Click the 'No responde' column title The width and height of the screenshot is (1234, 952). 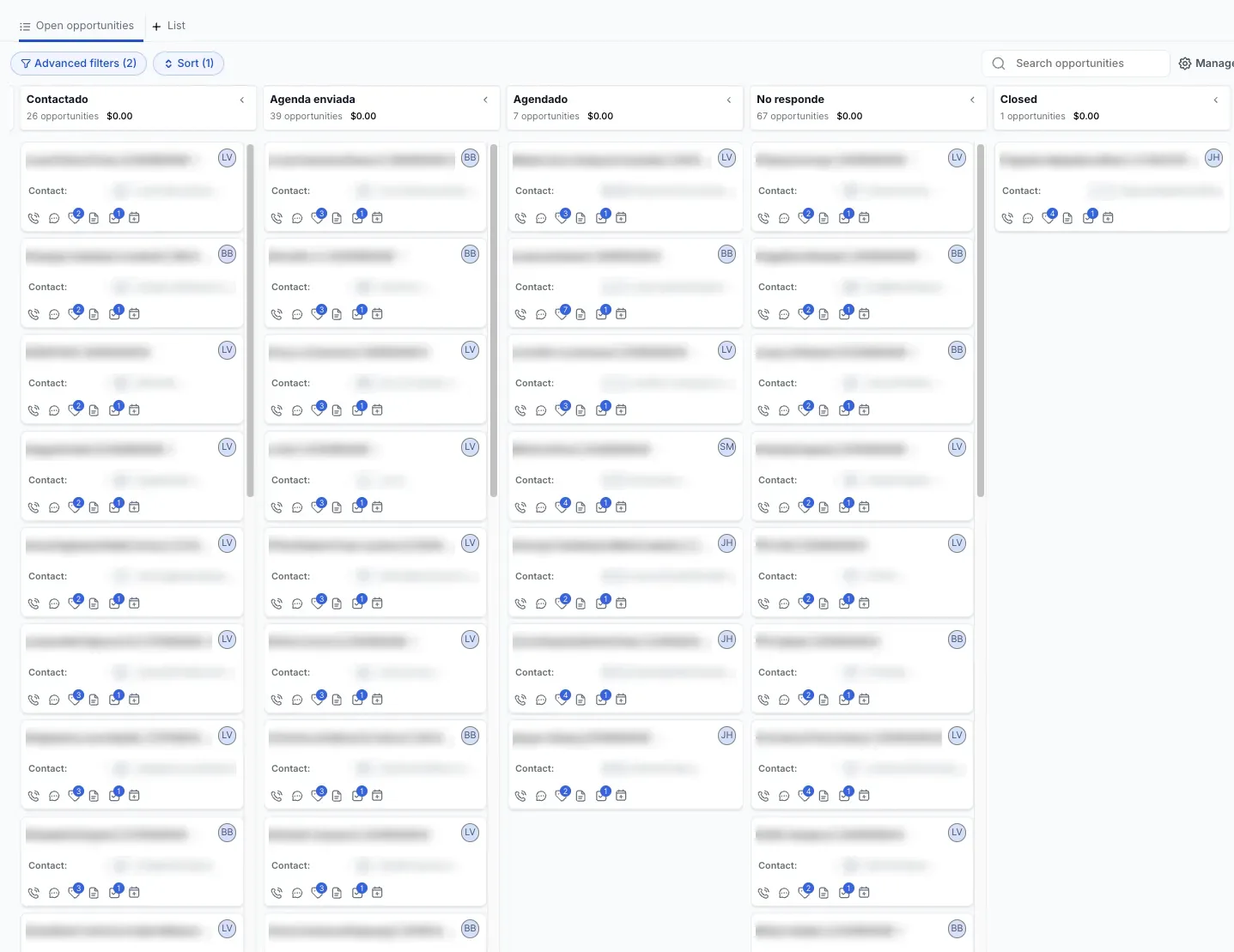pyautogui.click(x=790, y=100)
